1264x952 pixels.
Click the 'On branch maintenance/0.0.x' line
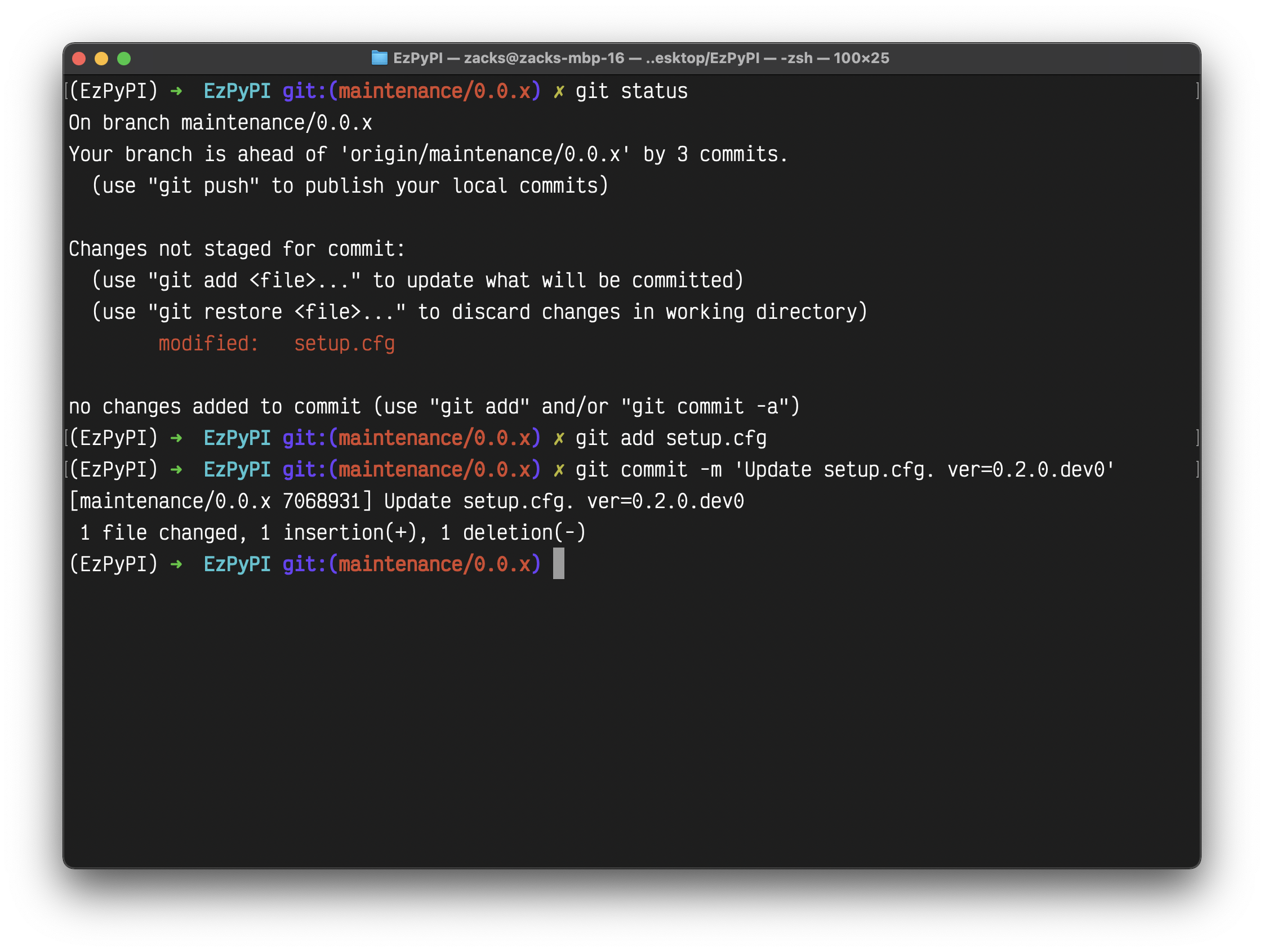220,123
